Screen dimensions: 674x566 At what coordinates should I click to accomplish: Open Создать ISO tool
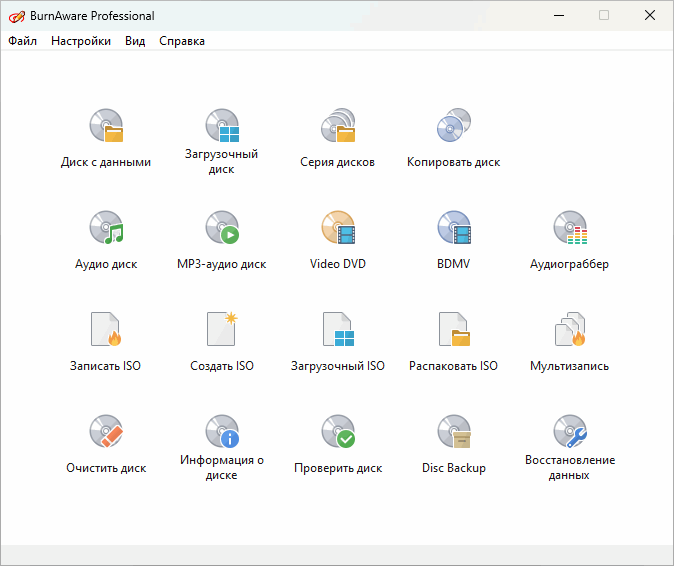tap(222, 330)
